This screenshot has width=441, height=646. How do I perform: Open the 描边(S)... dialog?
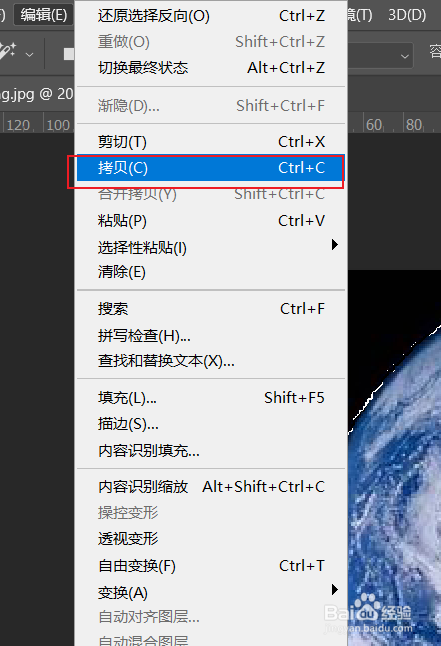point(211,424)
